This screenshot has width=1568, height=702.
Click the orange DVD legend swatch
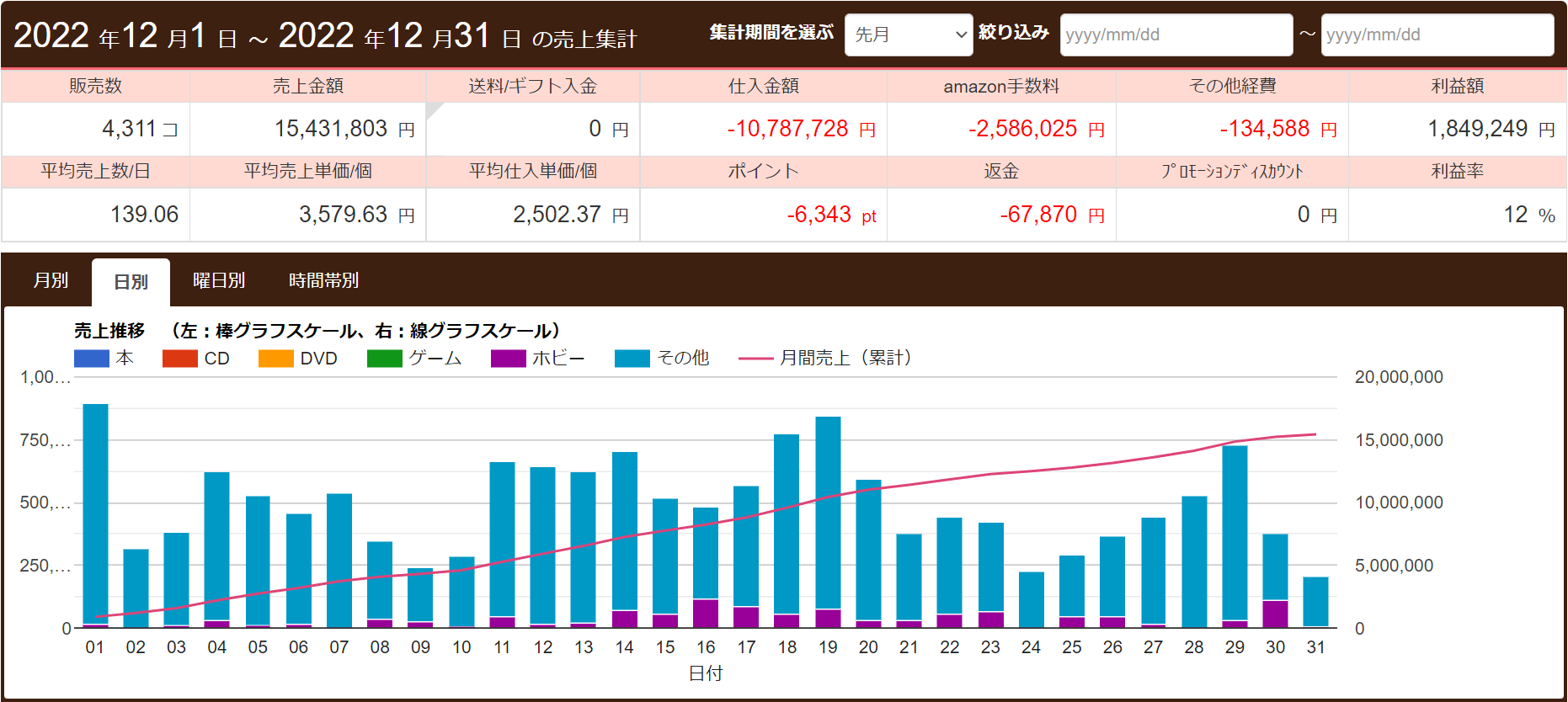(x=275, y=359)
